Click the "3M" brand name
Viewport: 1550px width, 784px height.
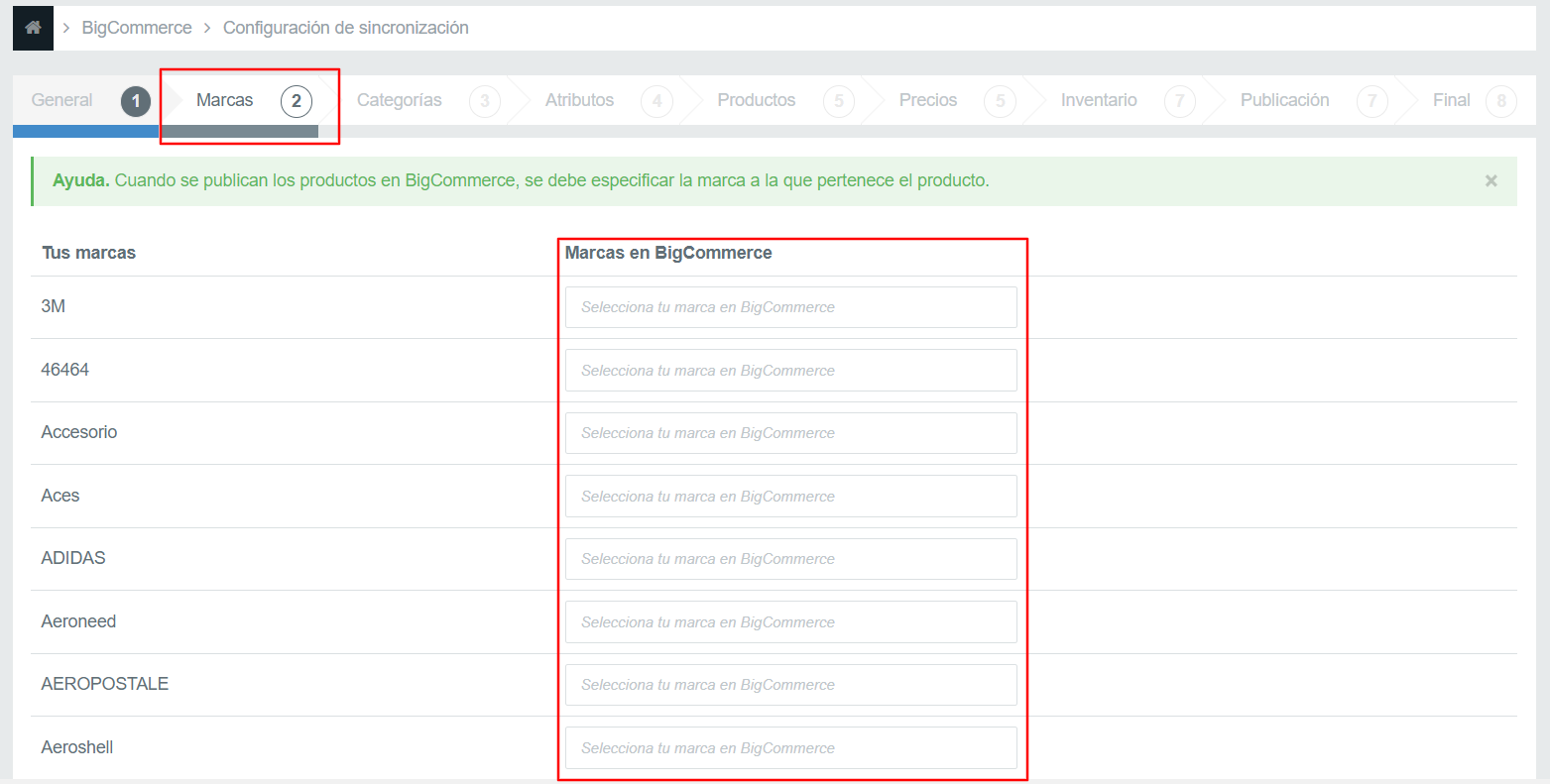tap(54, 306)
